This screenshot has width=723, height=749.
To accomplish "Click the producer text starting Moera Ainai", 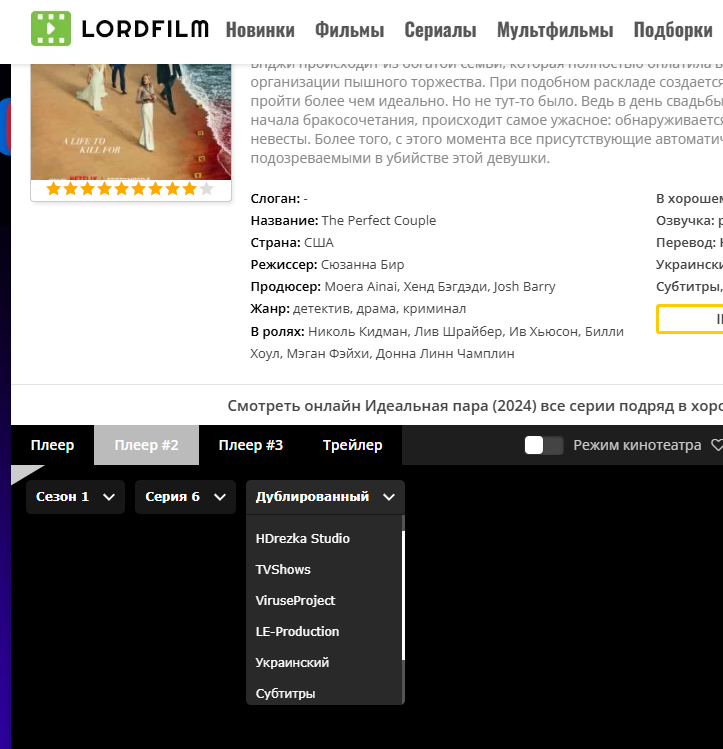I will pyautogui.click(x=440, y=287).
